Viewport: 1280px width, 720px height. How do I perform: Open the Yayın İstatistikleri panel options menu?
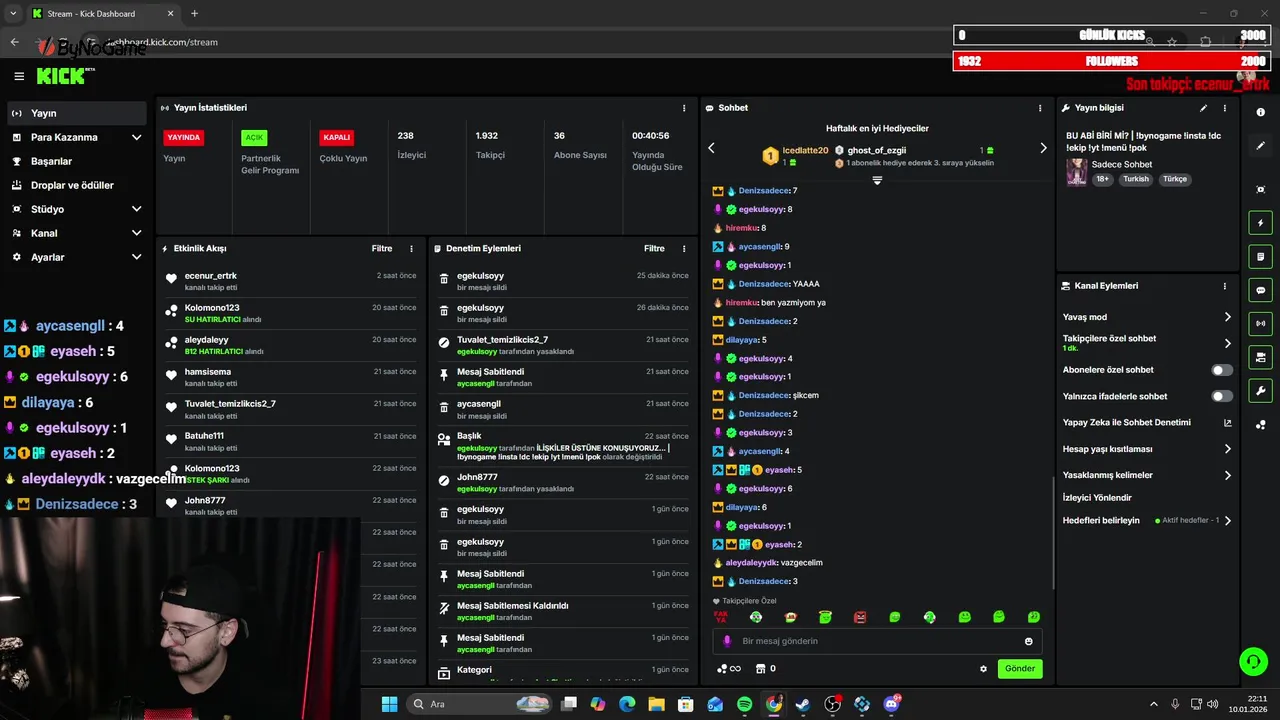(x=684, y=108)
